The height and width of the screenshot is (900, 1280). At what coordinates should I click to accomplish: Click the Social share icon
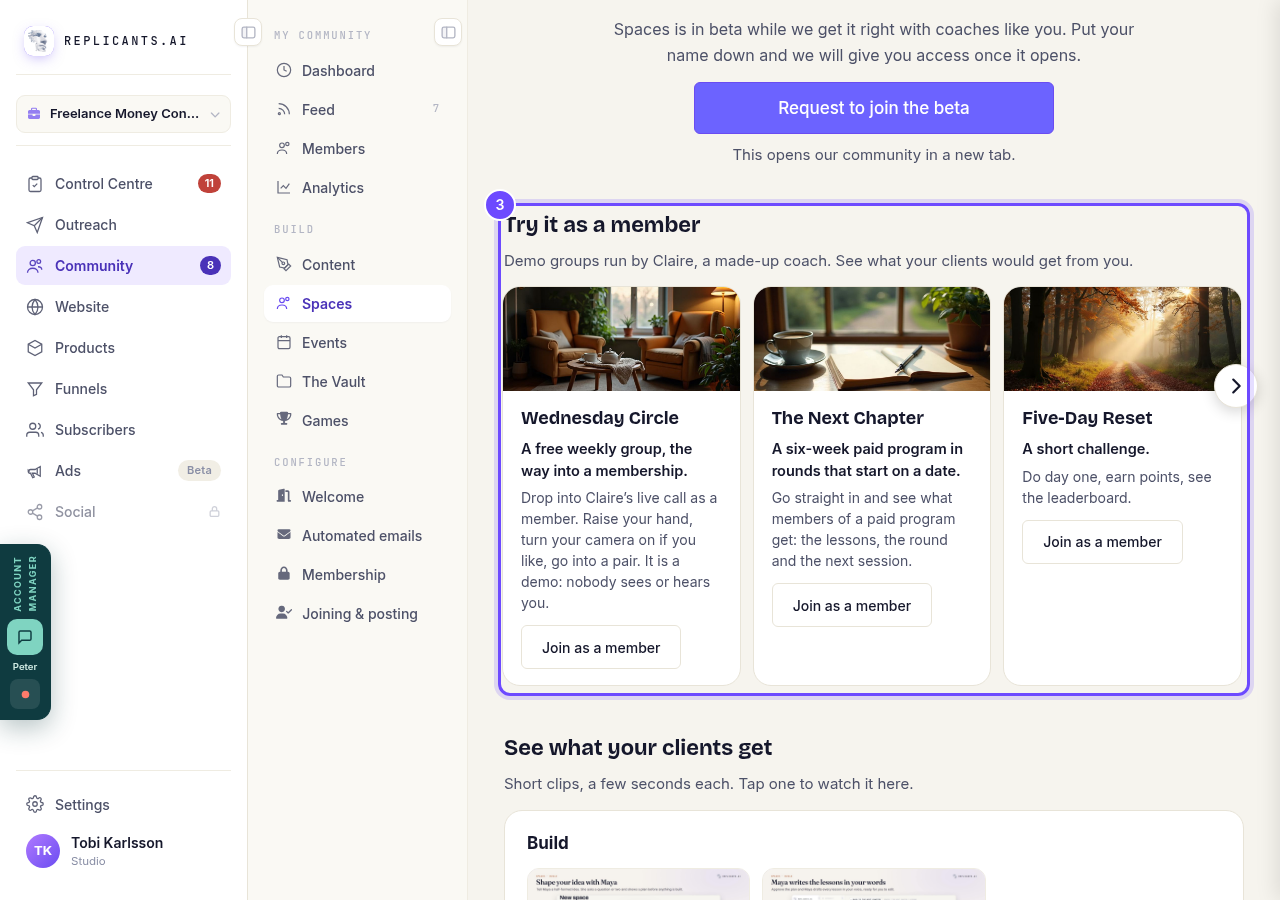pos(35,512)
